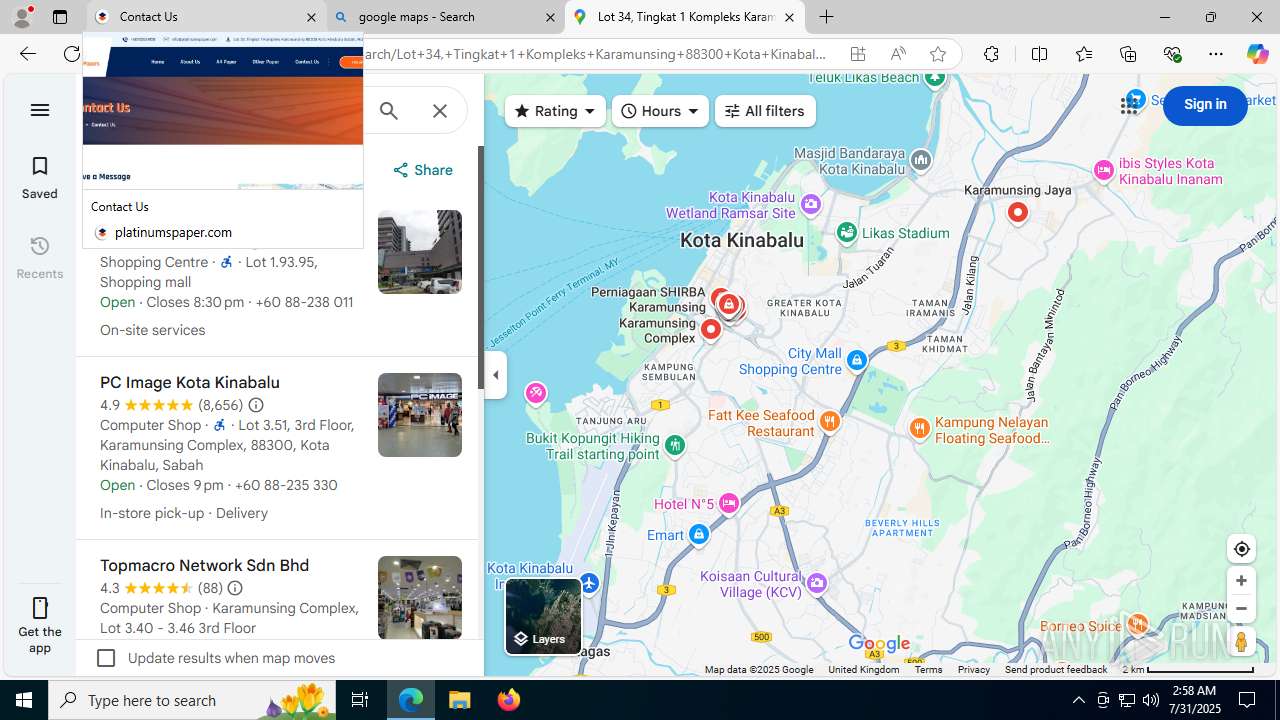Click the Street View pegman
The width and height of the screenshot is (1280, 720).
click(1241, 641)
